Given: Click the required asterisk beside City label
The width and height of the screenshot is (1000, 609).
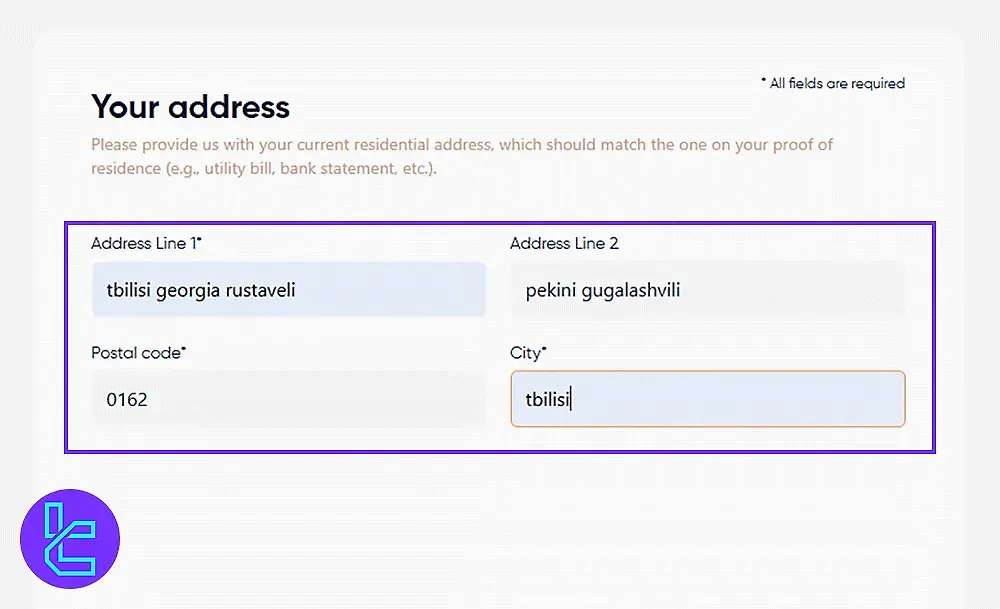Looking at the screenshot, I should click(x=545, y=351).
